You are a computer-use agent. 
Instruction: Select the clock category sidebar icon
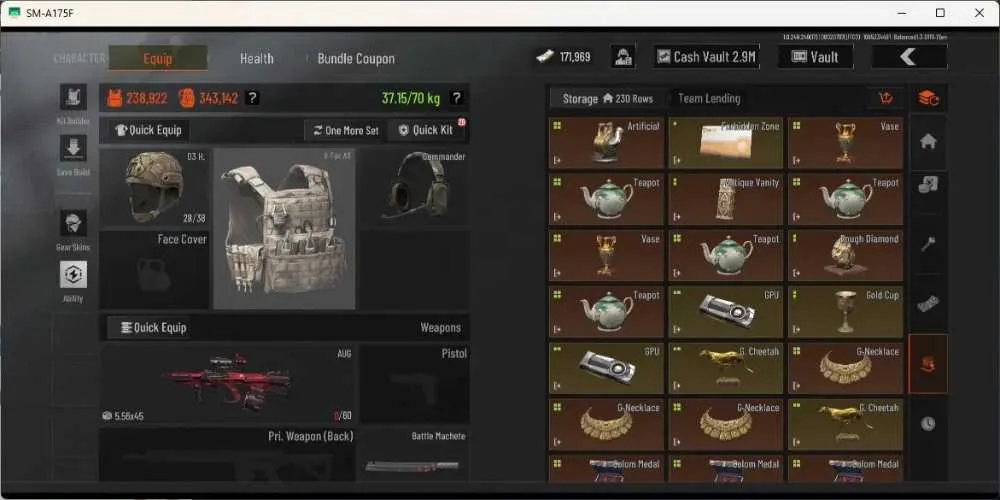click(x=928, y=423)
